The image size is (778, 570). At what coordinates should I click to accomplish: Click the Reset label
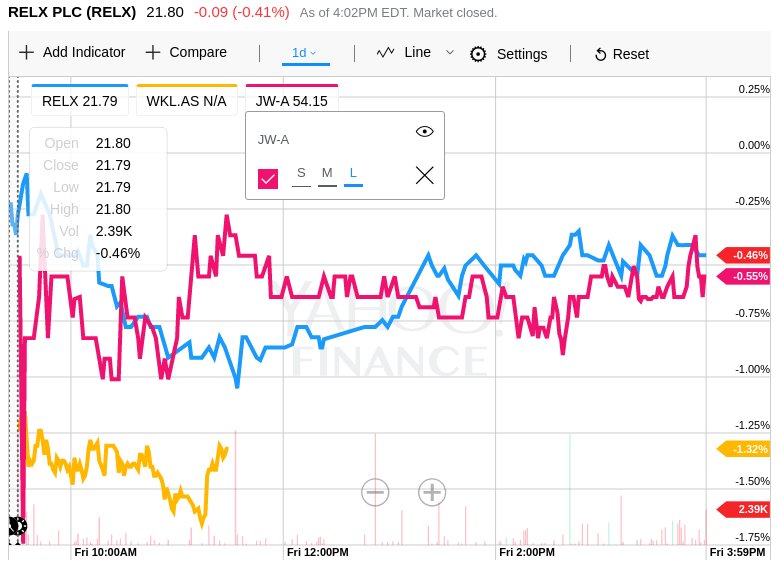[x=631, y=55]
